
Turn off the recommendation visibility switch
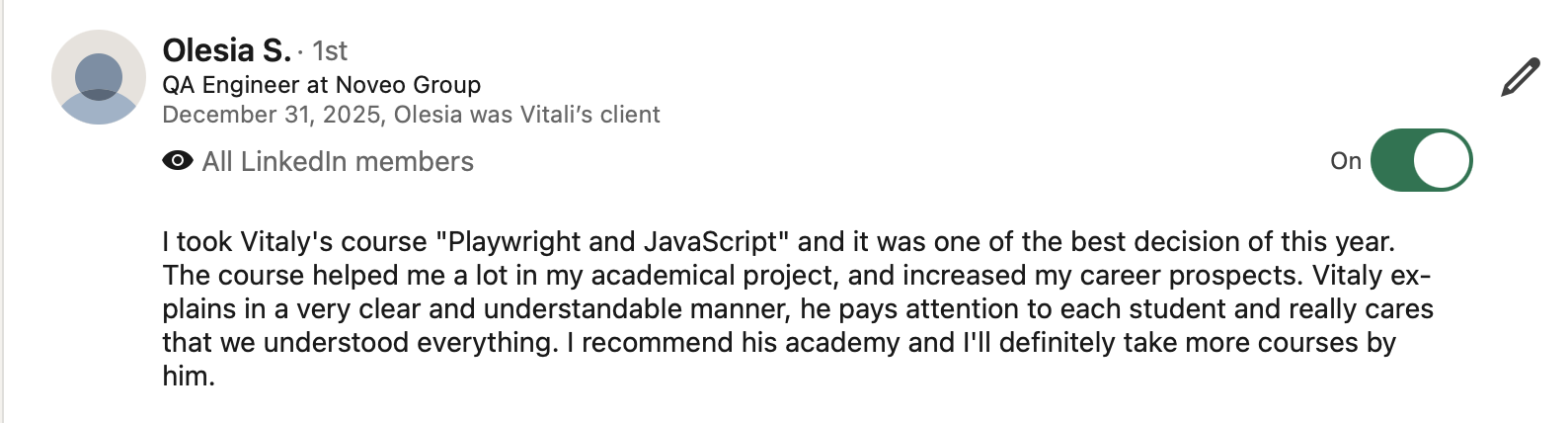point(1421,160)
